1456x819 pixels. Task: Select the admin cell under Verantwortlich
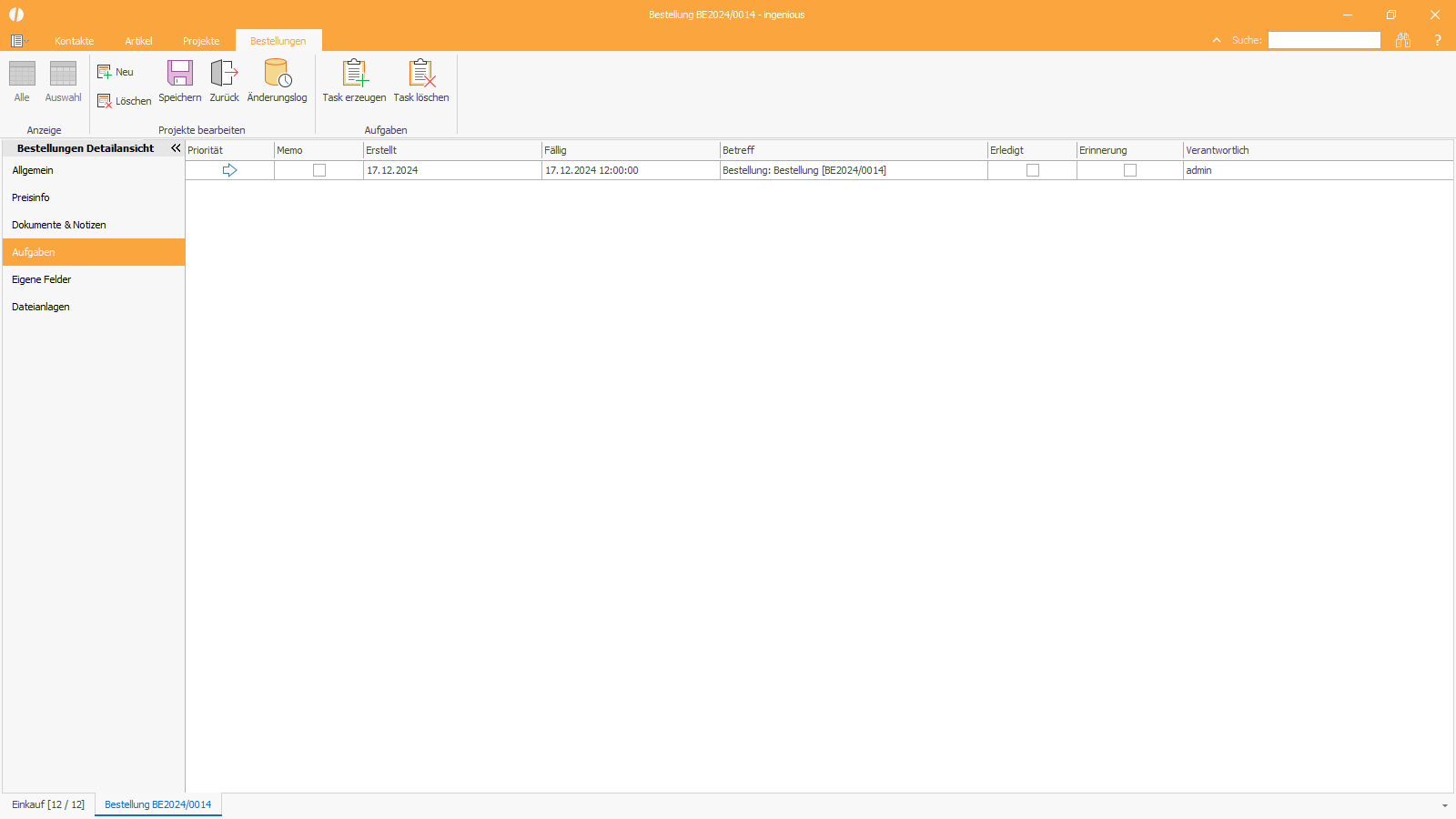coord(1319,170)
